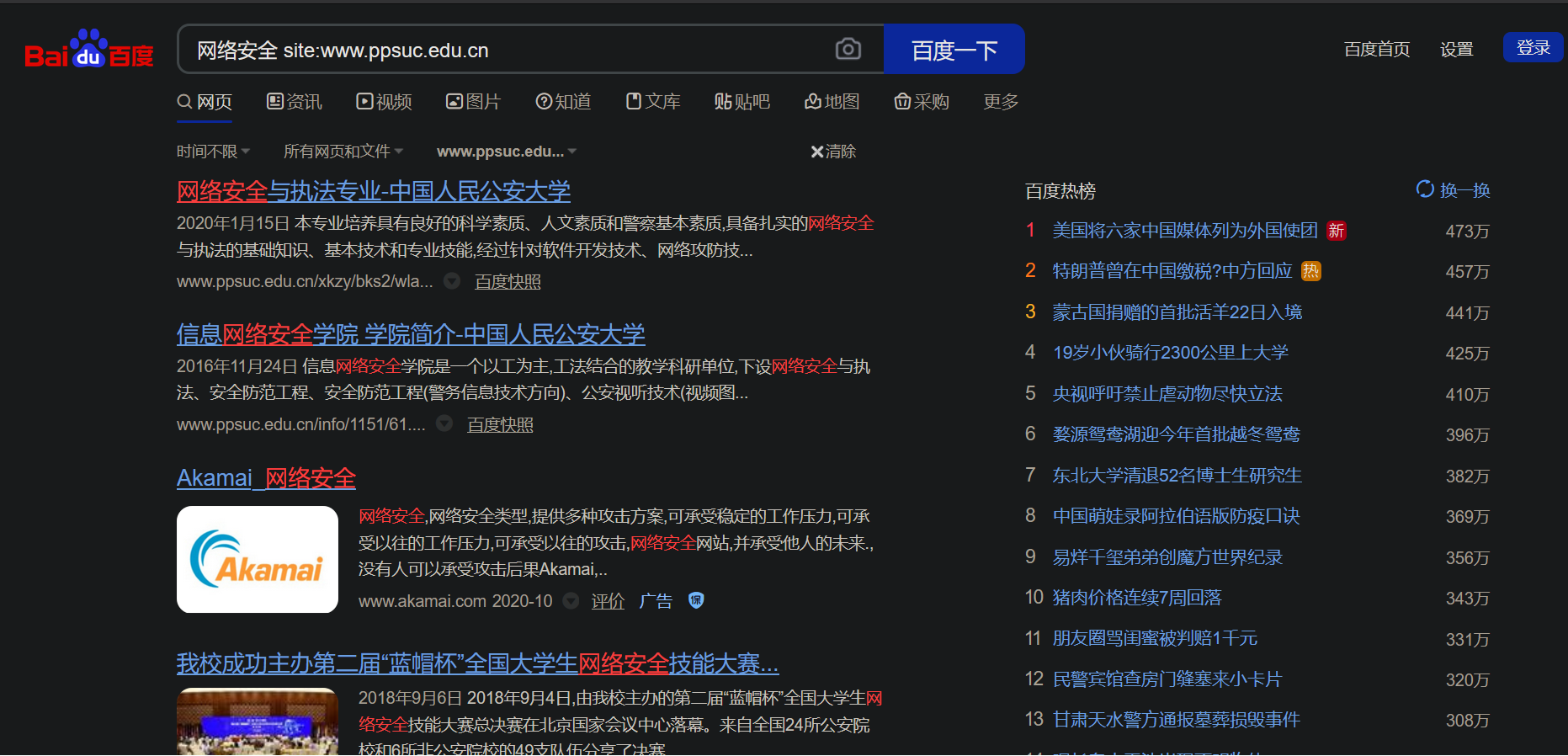Open hot topic 中国萌娃录阿拉伯语版防疫口诀
This screenshot has width=1568, height=756.
pyautogui.click(x=1177, y=516)
